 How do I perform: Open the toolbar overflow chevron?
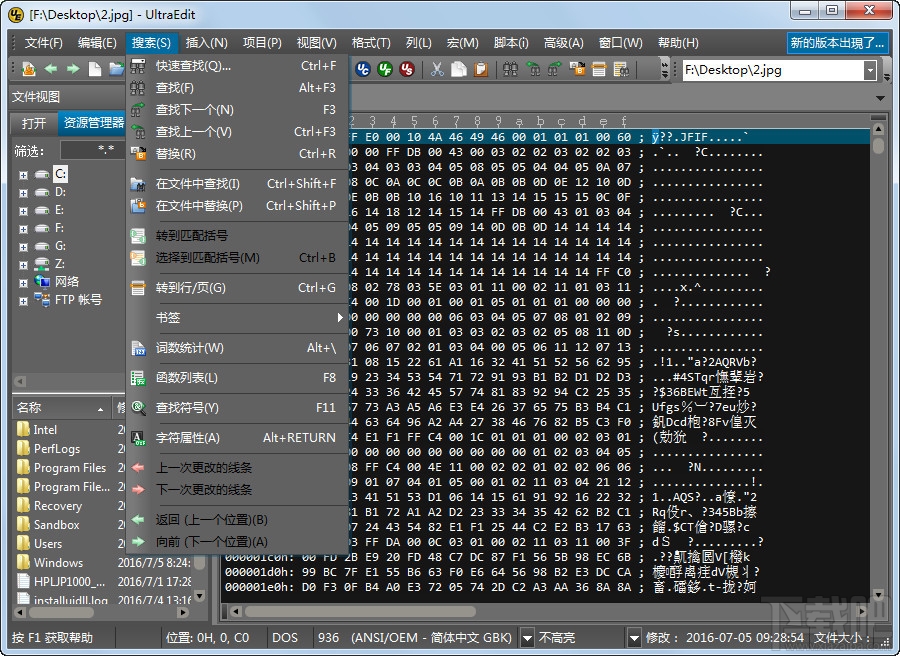coord(665,69)
